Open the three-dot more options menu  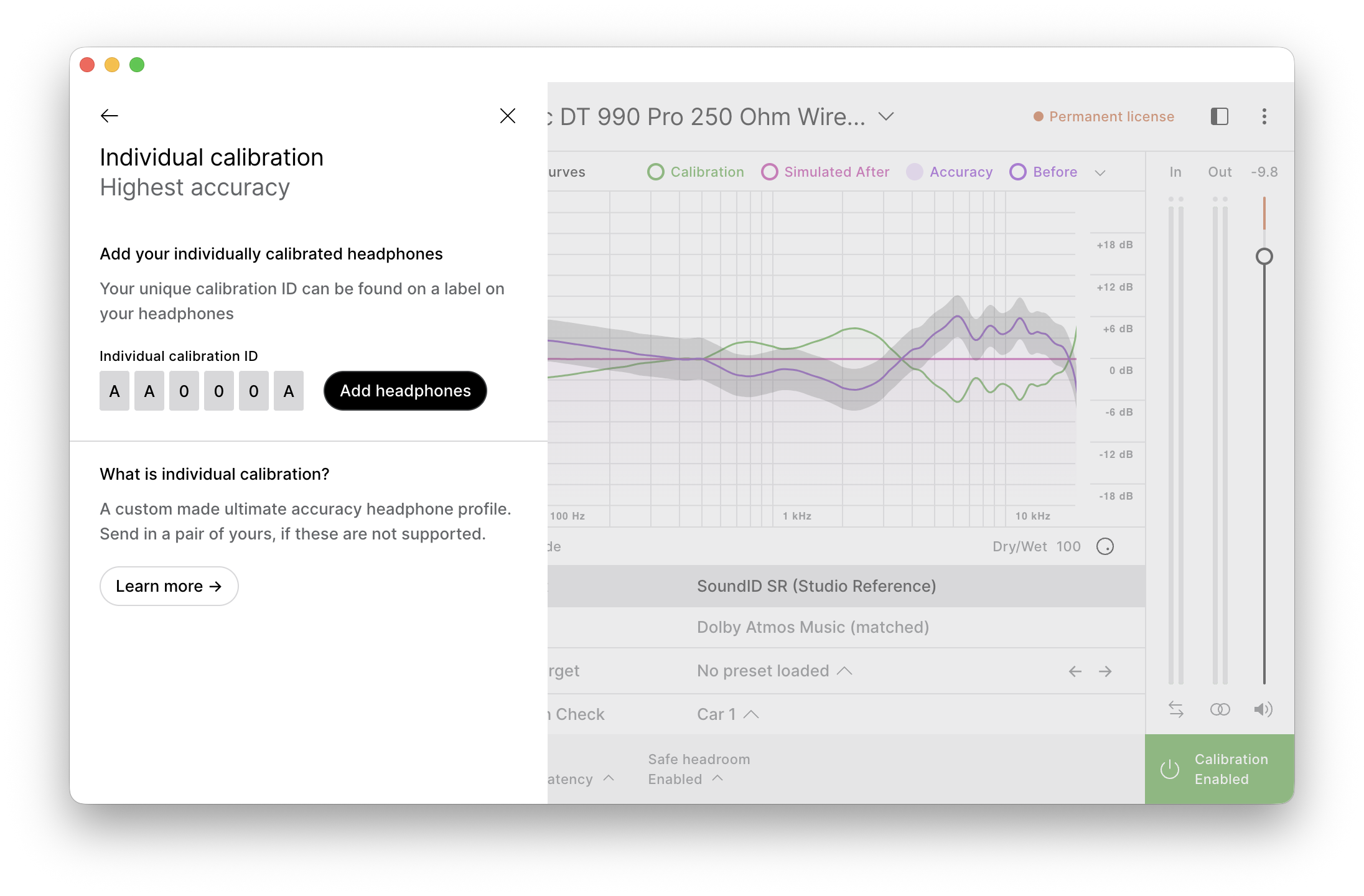(1264, 116)
